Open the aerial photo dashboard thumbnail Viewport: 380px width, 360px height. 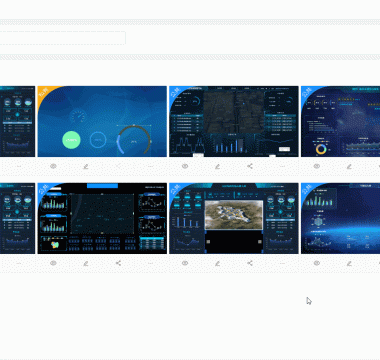[234, 218]
